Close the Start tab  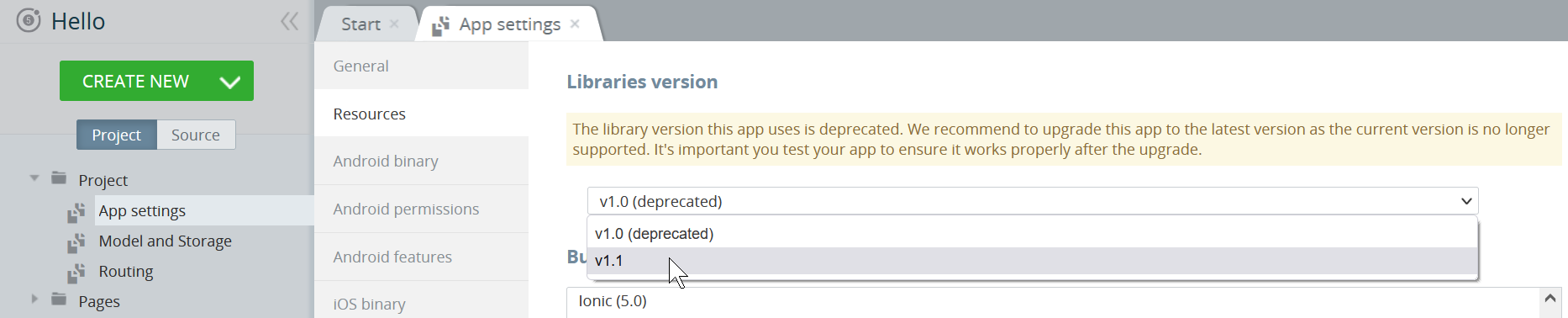(394, 24)
